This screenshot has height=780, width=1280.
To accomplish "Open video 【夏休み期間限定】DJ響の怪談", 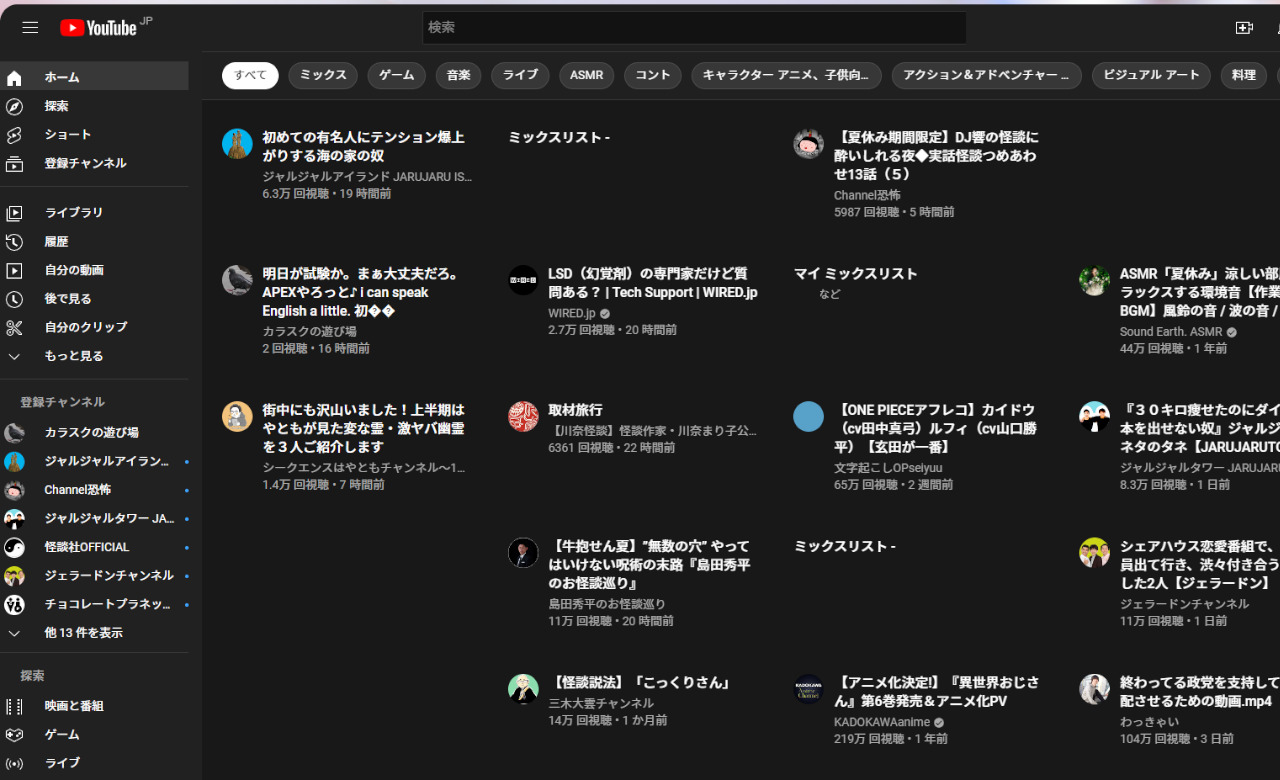I will click(x=936, y=155).
